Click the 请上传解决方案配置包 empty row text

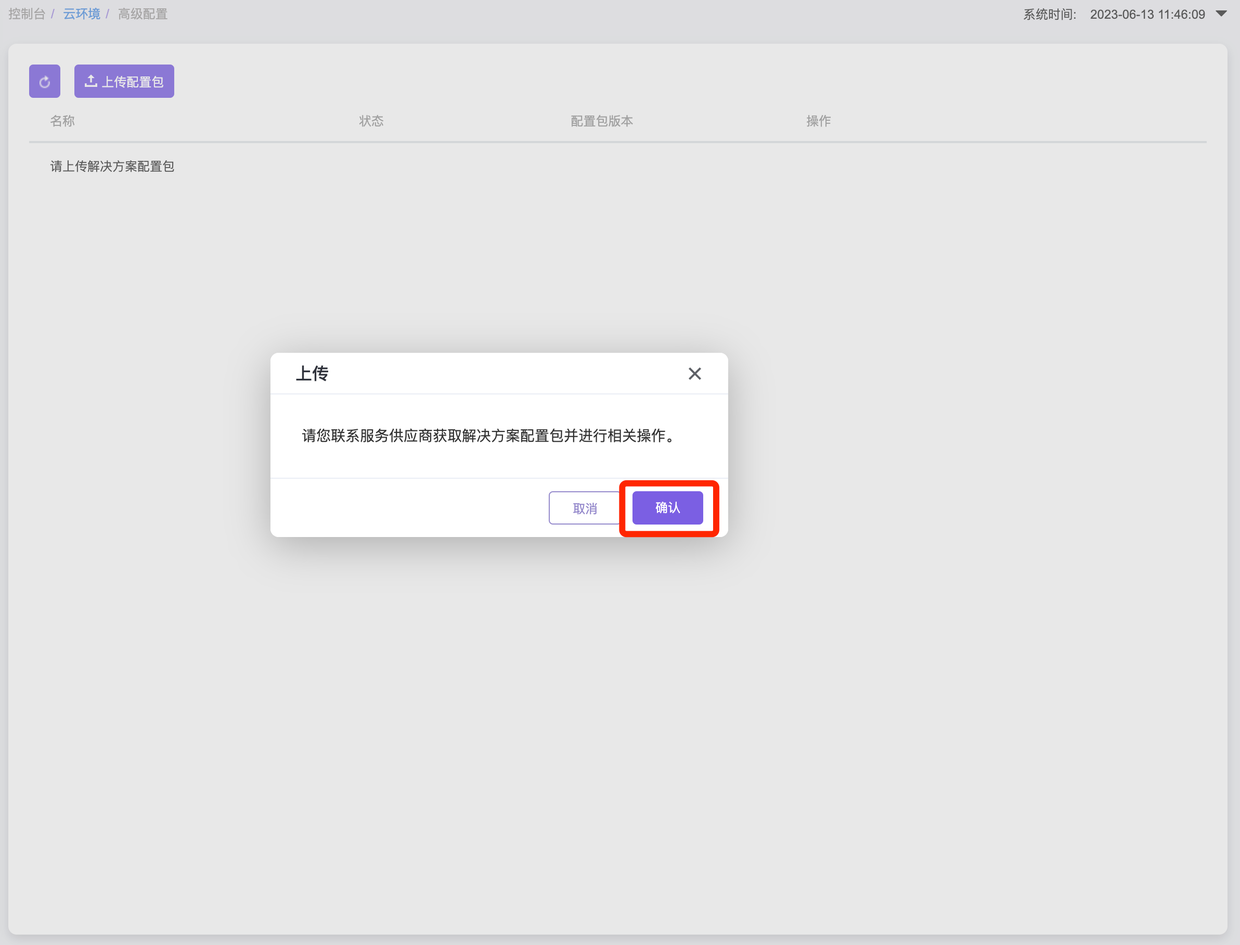112,166
